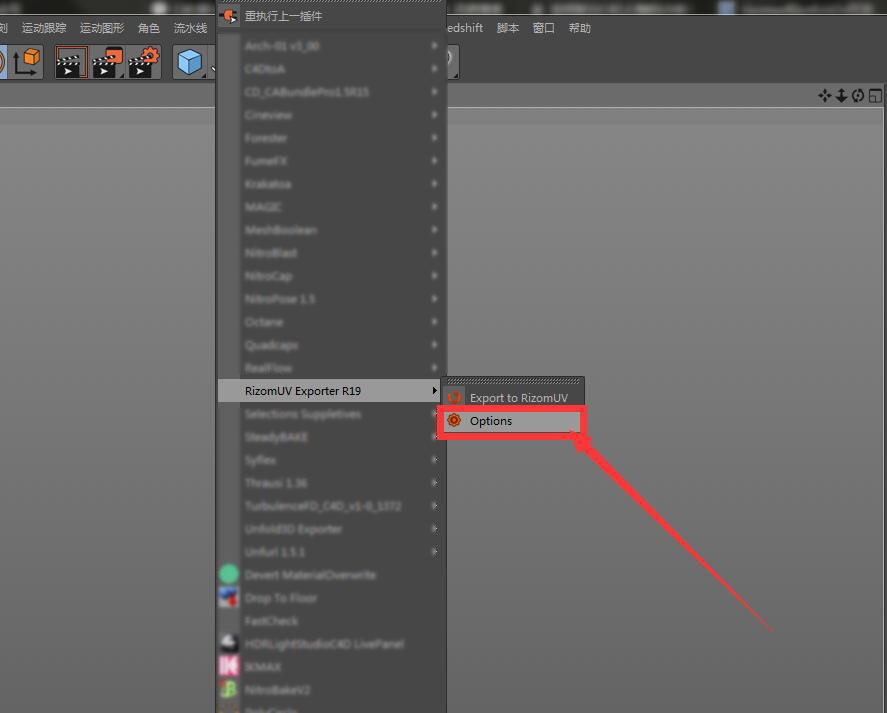The height and width of the screenshot is (713, 887).
Task: Click the pink IKMAX icon
Action: point(229,666)
